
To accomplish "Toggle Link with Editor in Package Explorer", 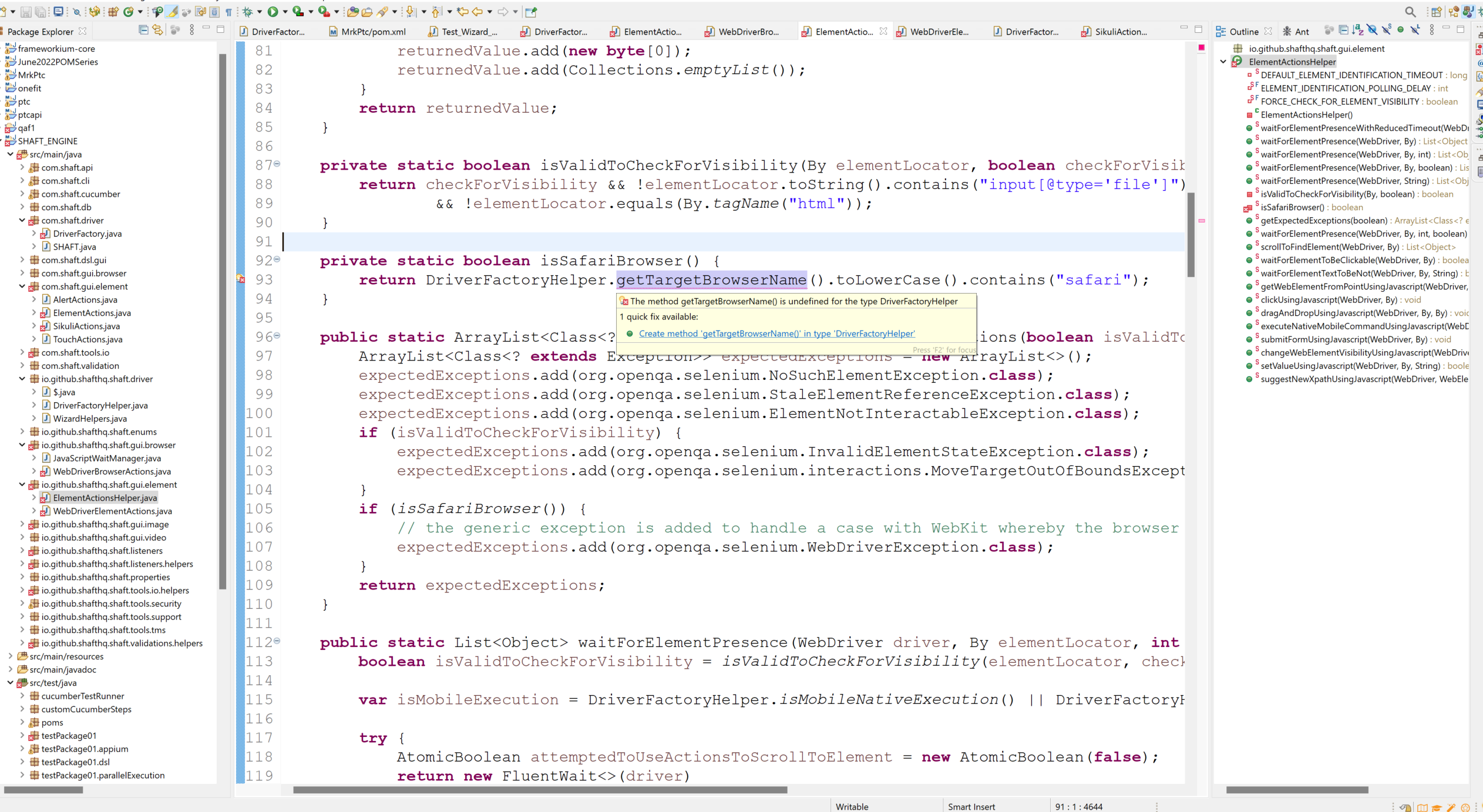I will point(157,31).
